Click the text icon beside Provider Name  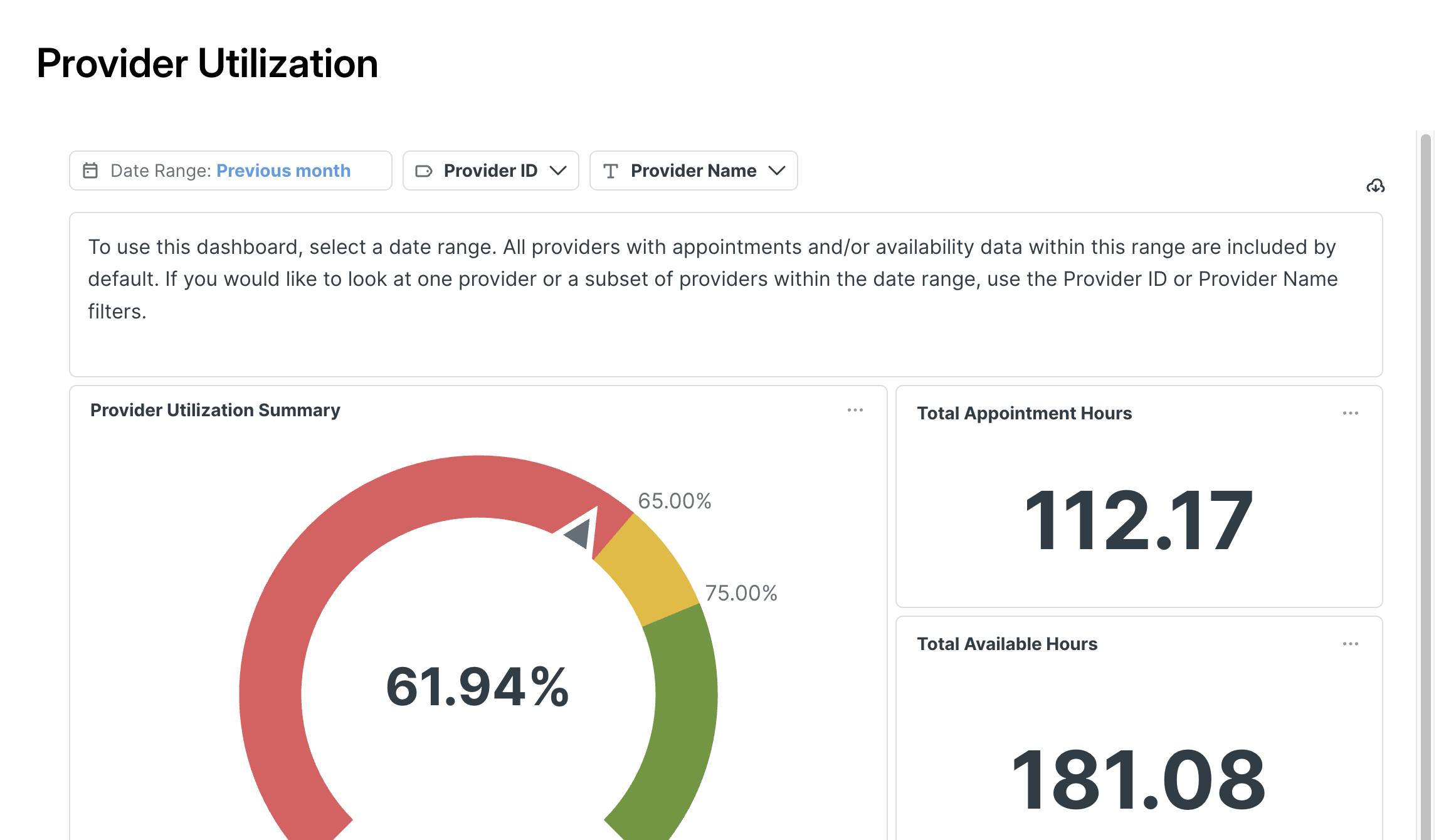(611, 171)
